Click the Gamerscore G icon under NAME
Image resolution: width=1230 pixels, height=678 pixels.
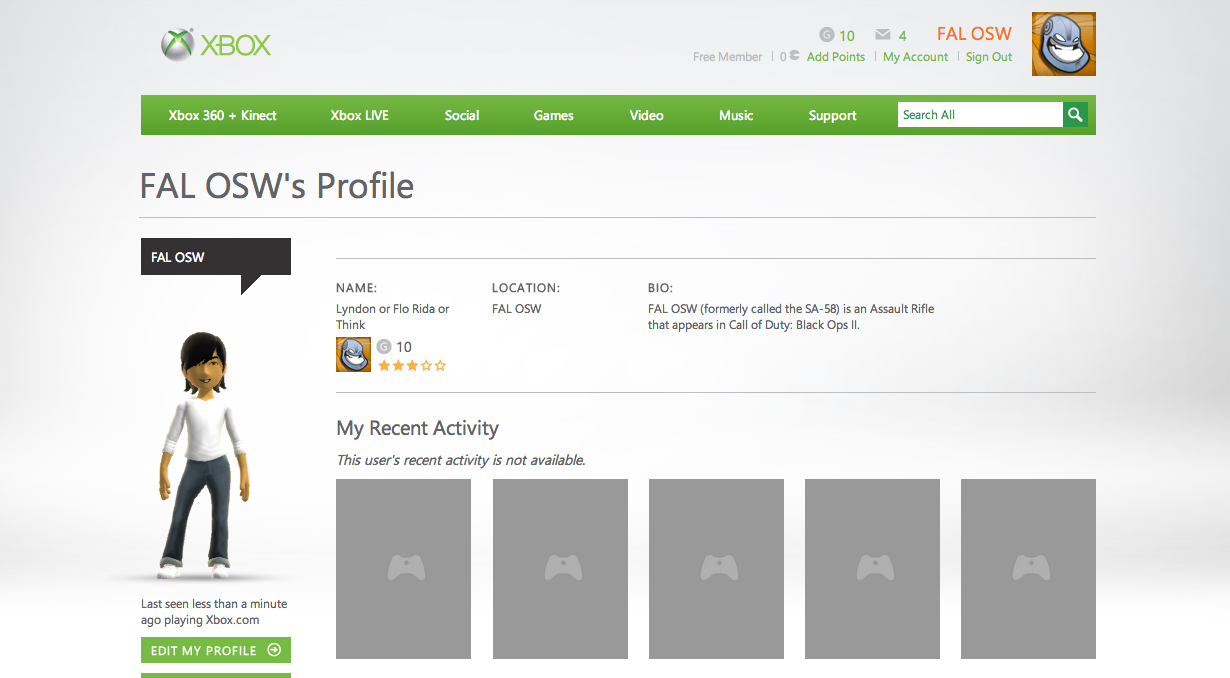click(x=384, y=347)
